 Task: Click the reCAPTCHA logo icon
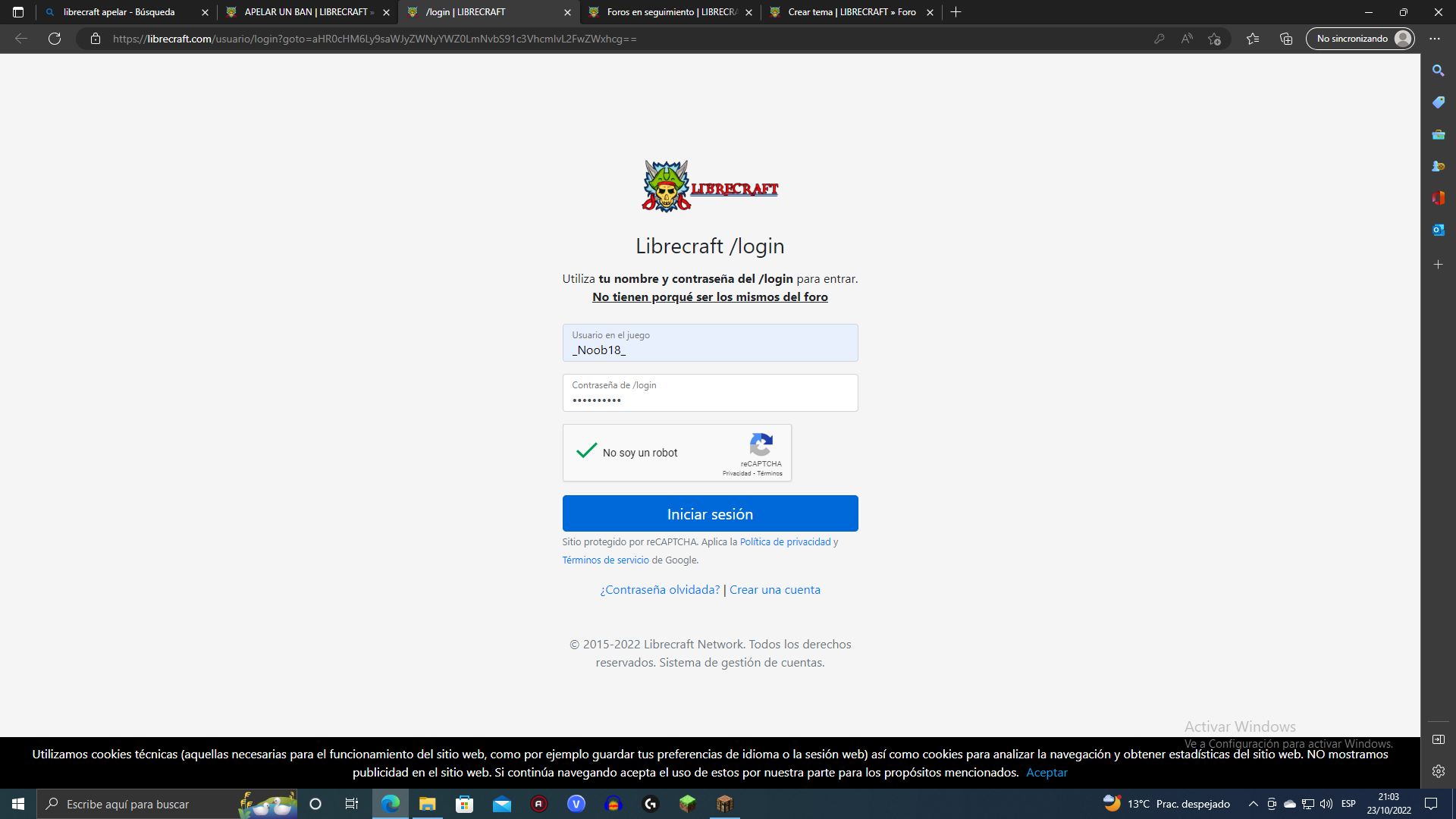(761, 444)
